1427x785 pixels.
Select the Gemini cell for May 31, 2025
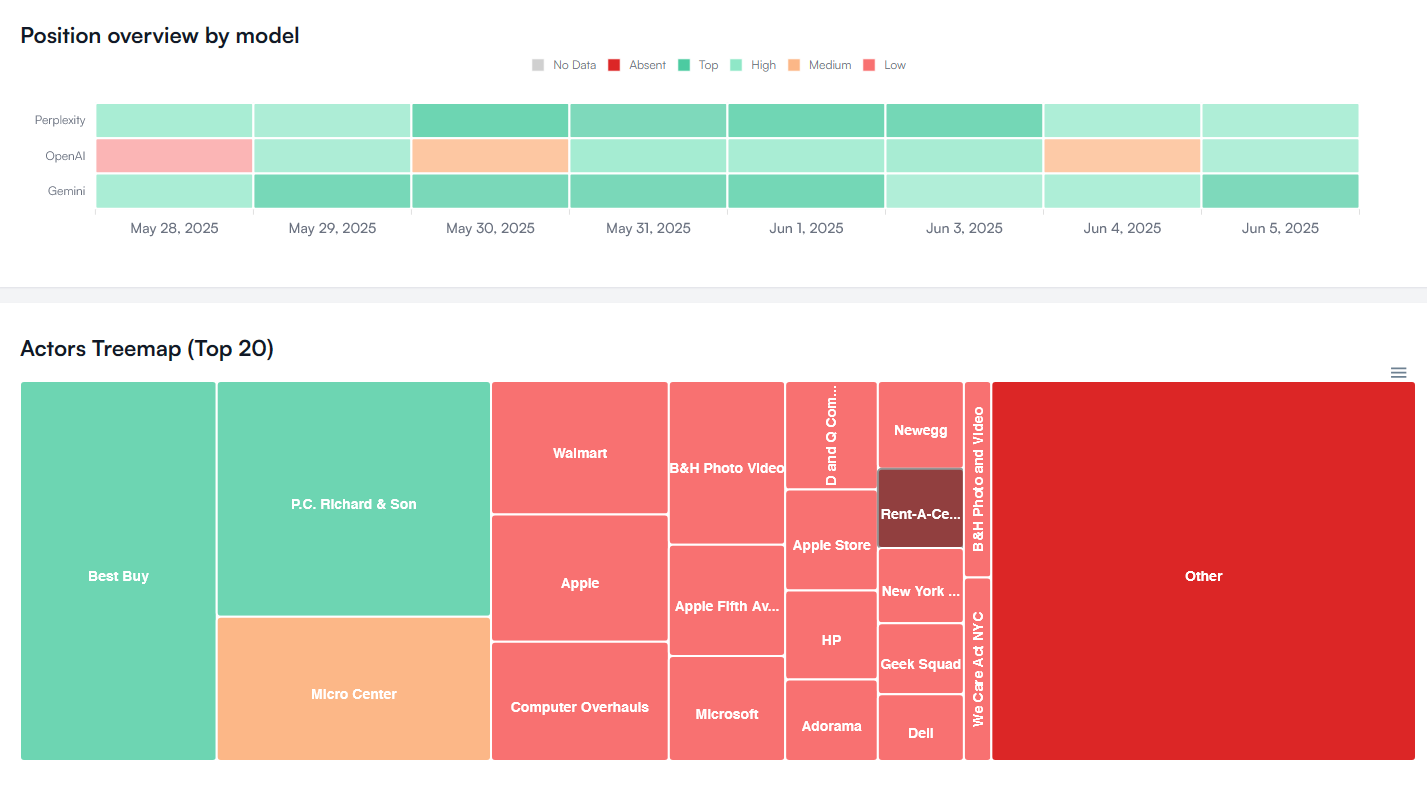tap(648, 191)
